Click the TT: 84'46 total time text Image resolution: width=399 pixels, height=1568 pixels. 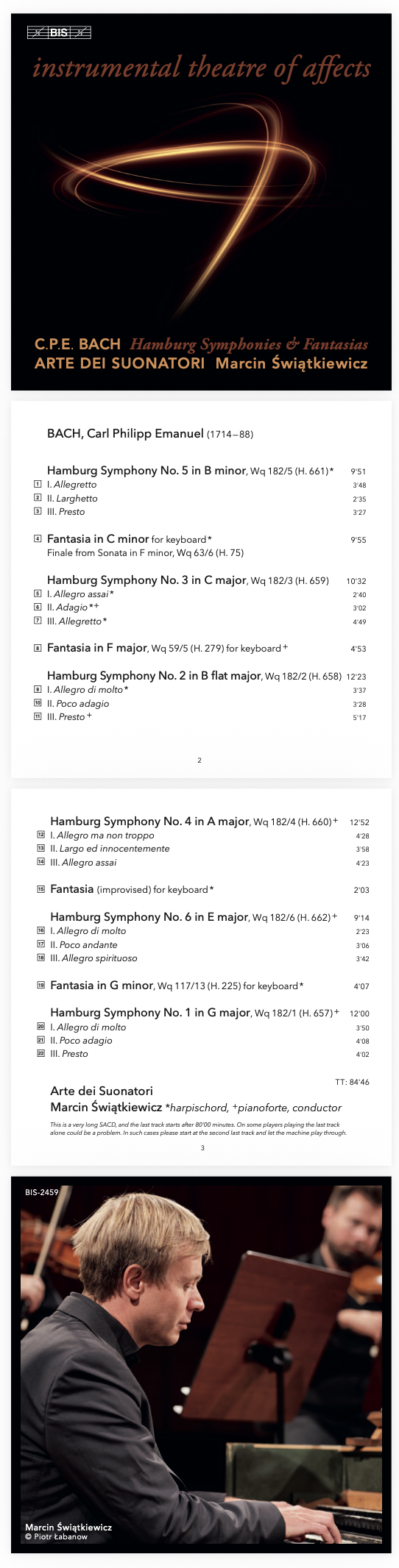point(352,1082)
